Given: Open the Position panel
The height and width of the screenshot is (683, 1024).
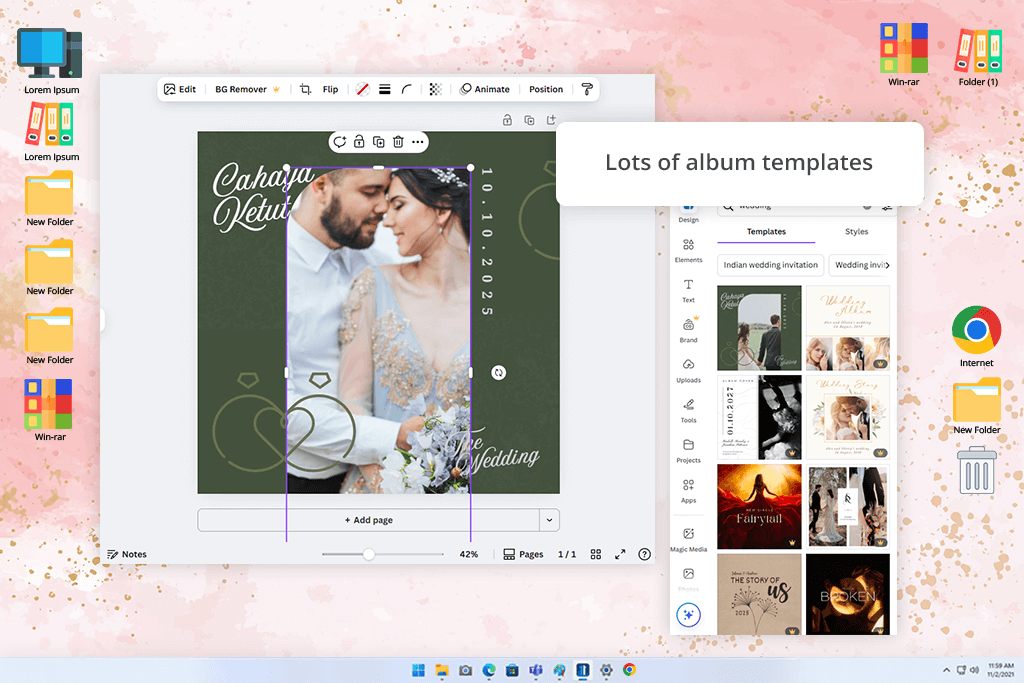Looking at the screenshot, I should (x=546, y=89).
